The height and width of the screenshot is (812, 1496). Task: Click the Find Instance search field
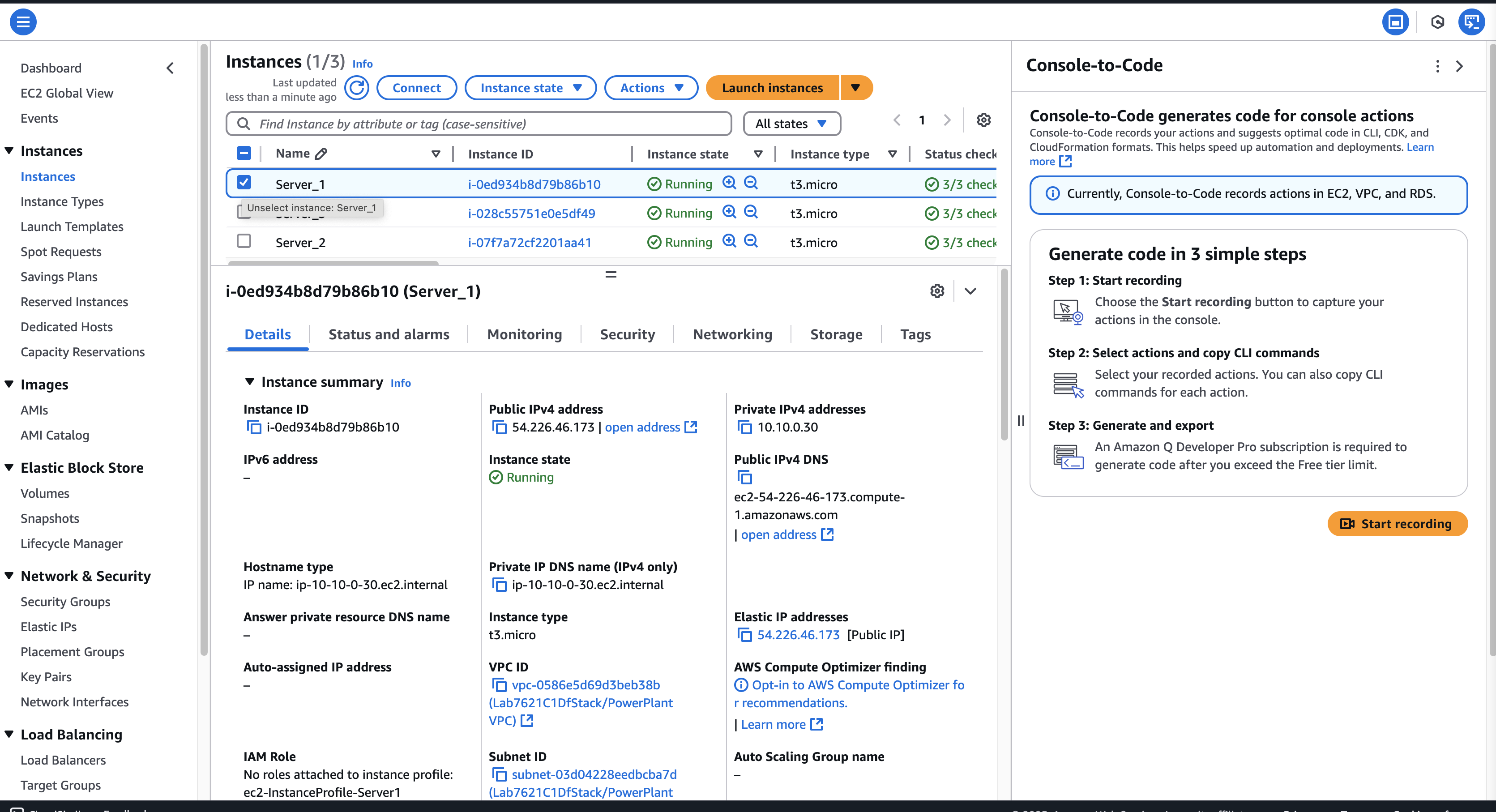point(479,124)
